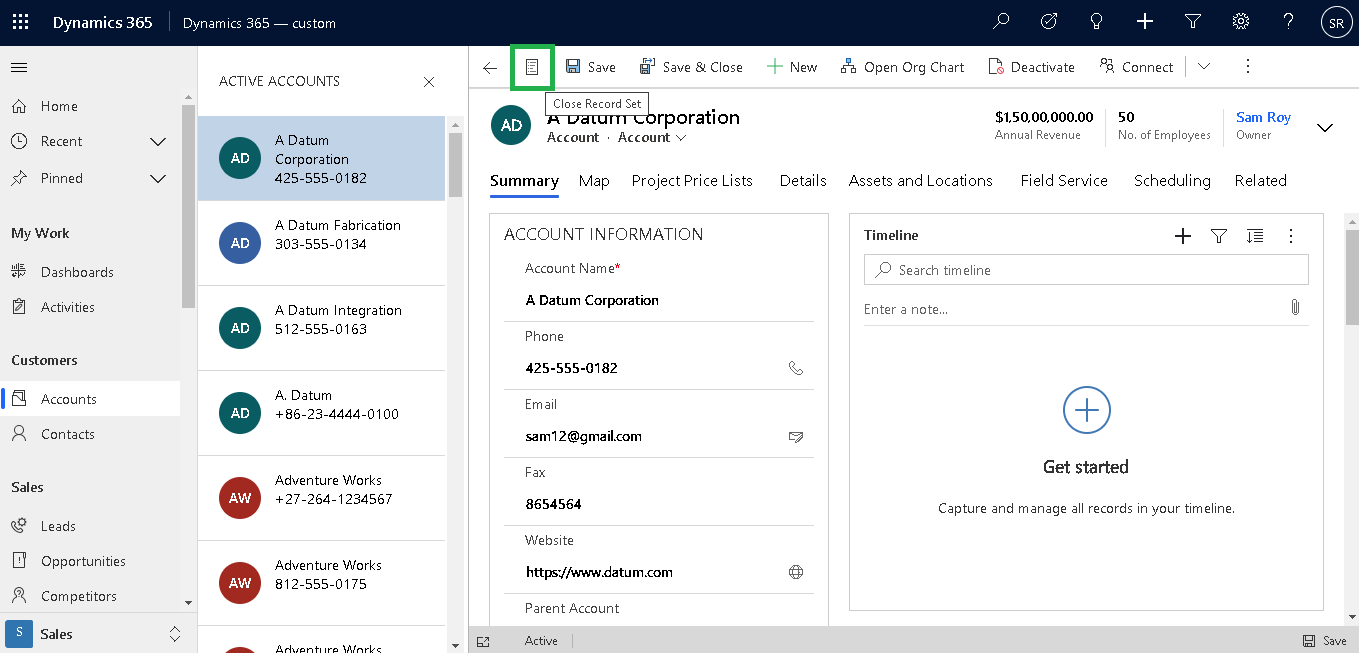1359x653 pixels.
Task: Click the globe icon beside Website field
Action: point(796,572)
